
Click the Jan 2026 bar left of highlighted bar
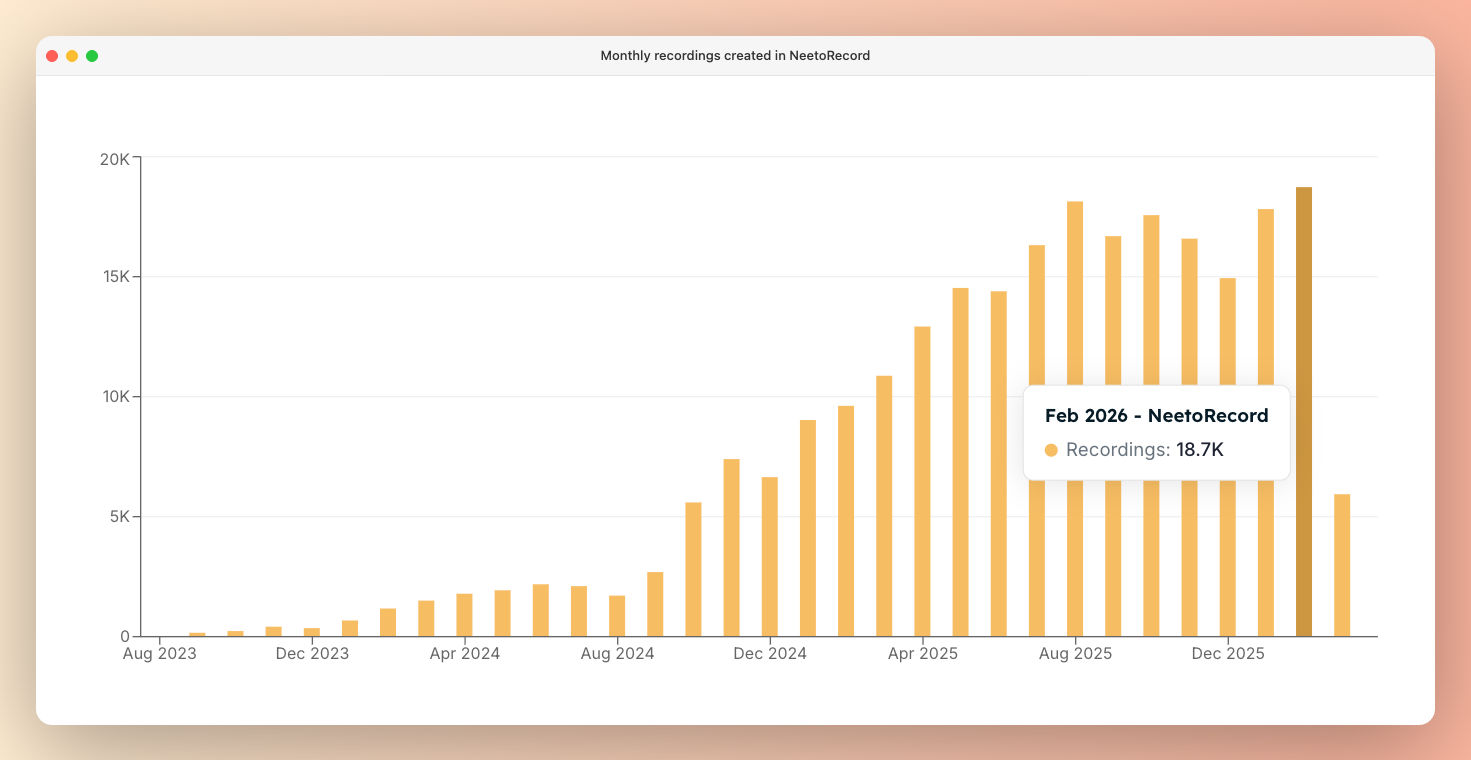pos(1266,300)
